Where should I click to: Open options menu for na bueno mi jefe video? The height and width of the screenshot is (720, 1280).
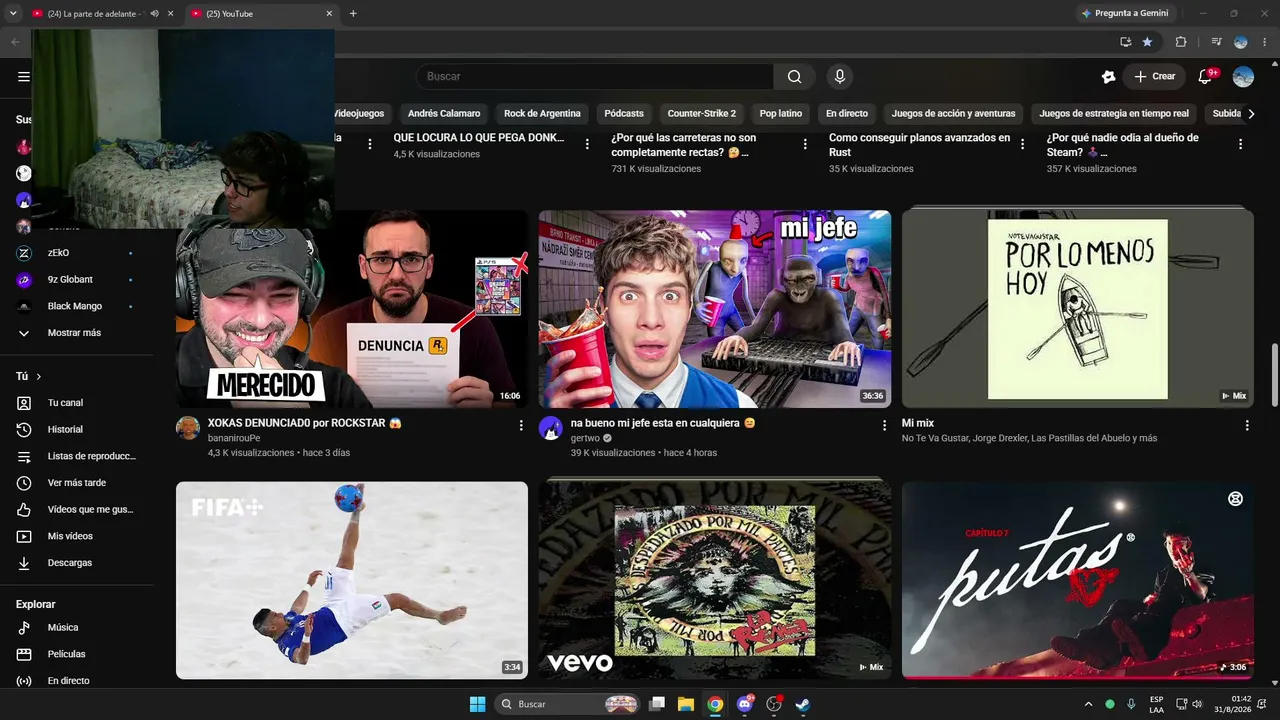[884, 425]
